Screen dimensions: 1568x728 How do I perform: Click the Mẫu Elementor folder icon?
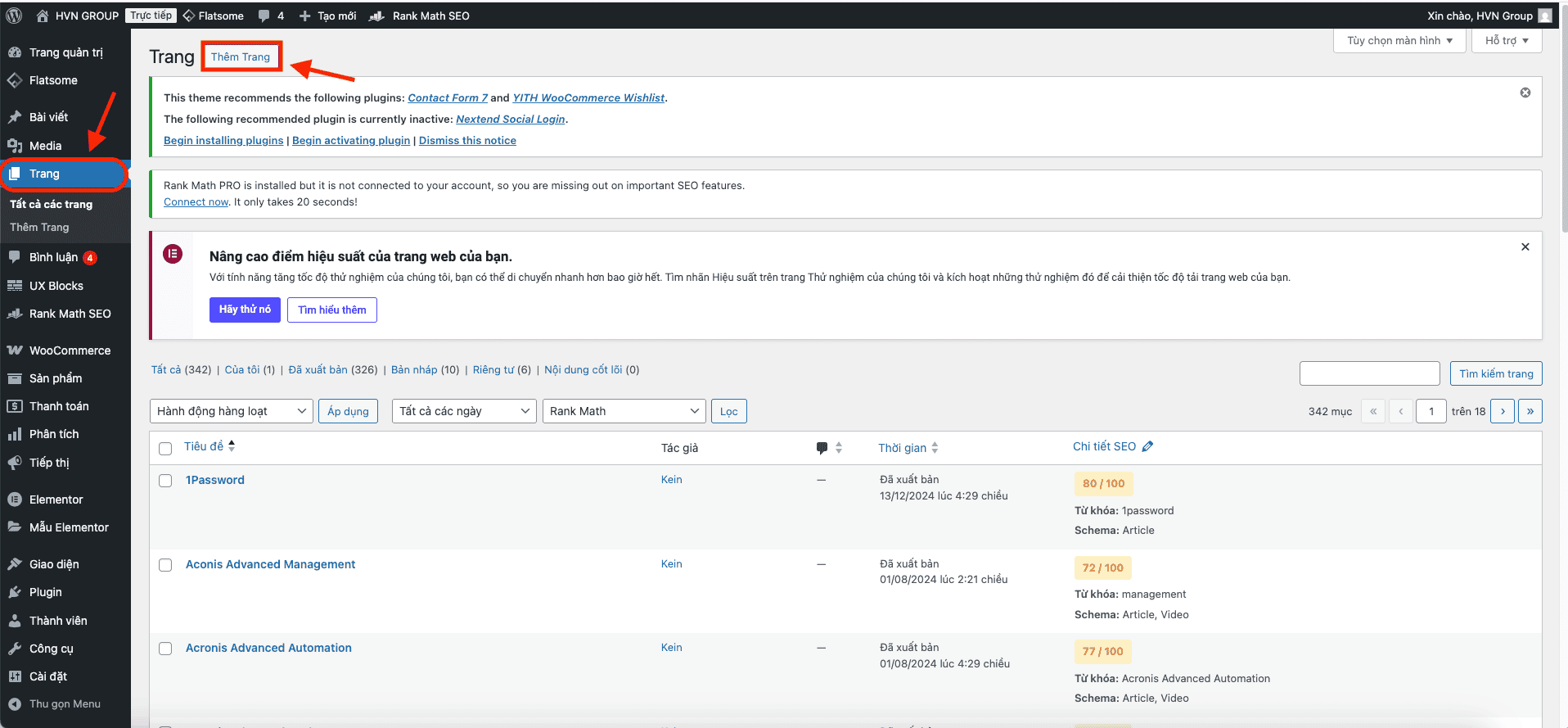coord(15,527)
